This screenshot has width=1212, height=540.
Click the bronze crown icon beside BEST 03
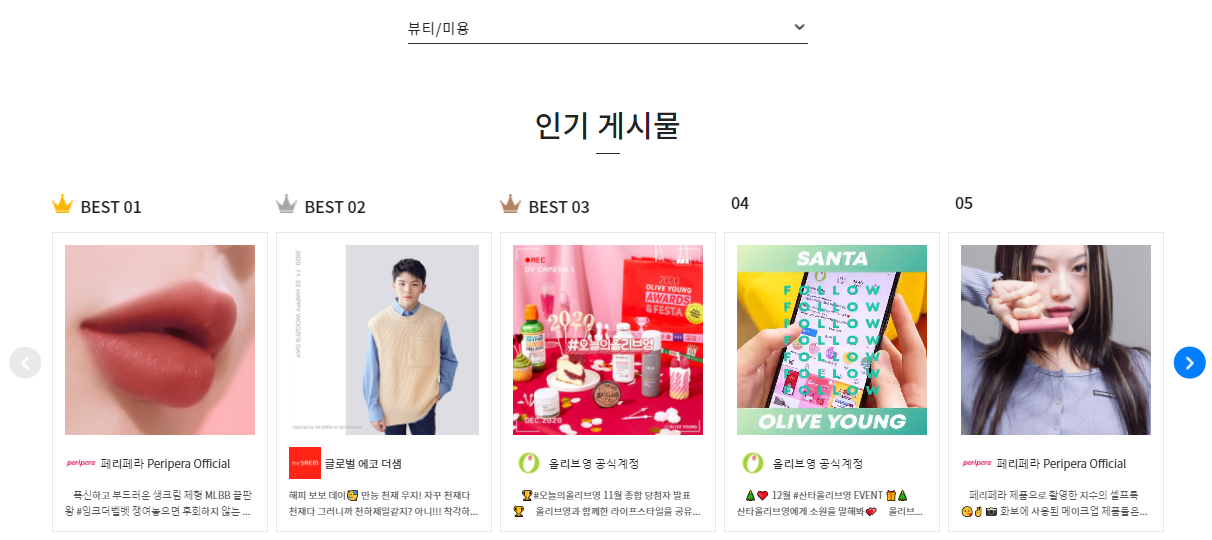coord(510,205)
